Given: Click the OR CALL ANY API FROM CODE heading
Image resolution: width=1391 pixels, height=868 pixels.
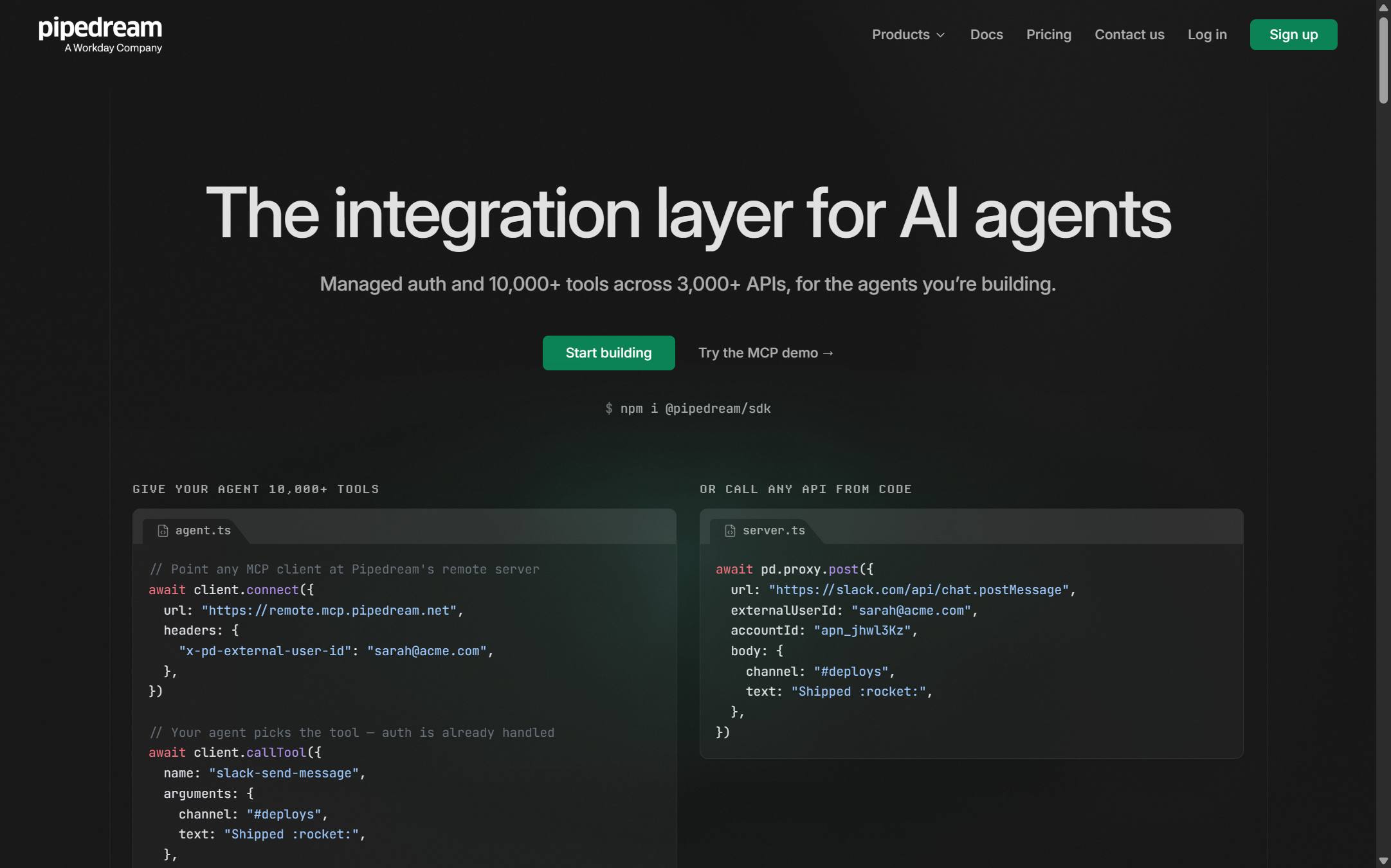Looking at the screenshot, I should pyautogui.click(x=806, y=489).
